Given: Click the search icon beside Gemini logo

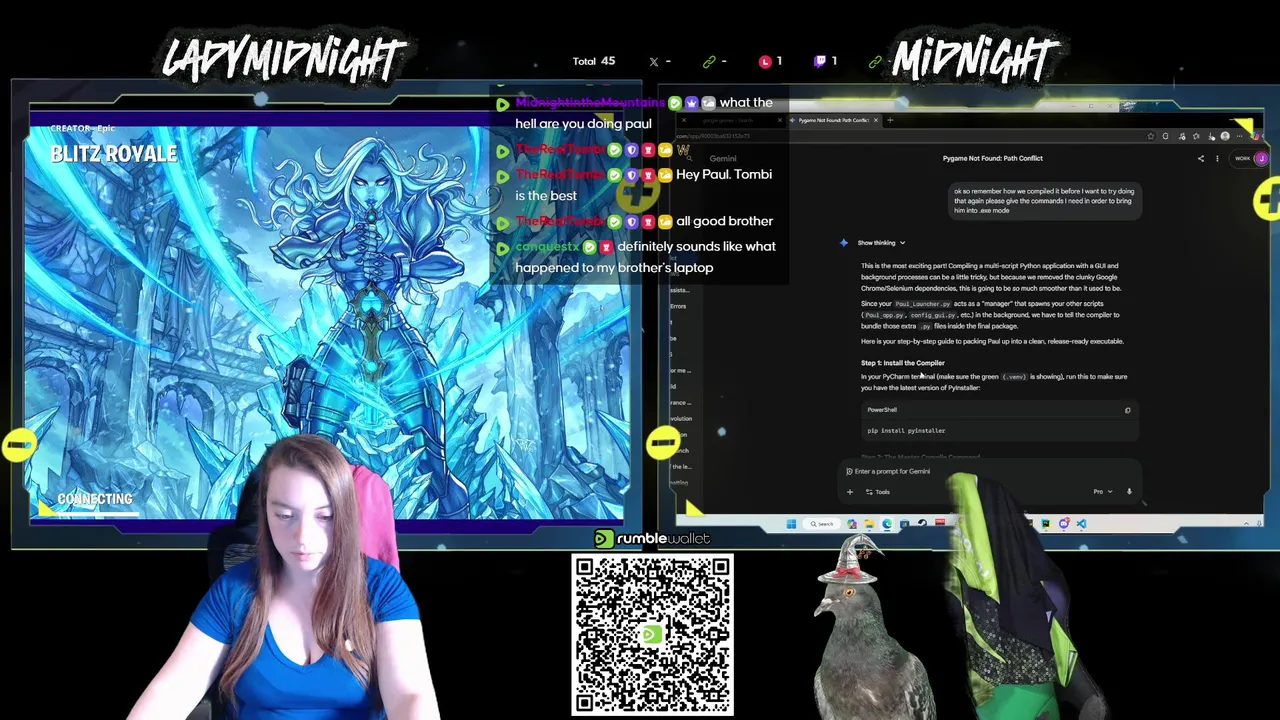Looking at the screenshot, I should (x=690, y=159).
